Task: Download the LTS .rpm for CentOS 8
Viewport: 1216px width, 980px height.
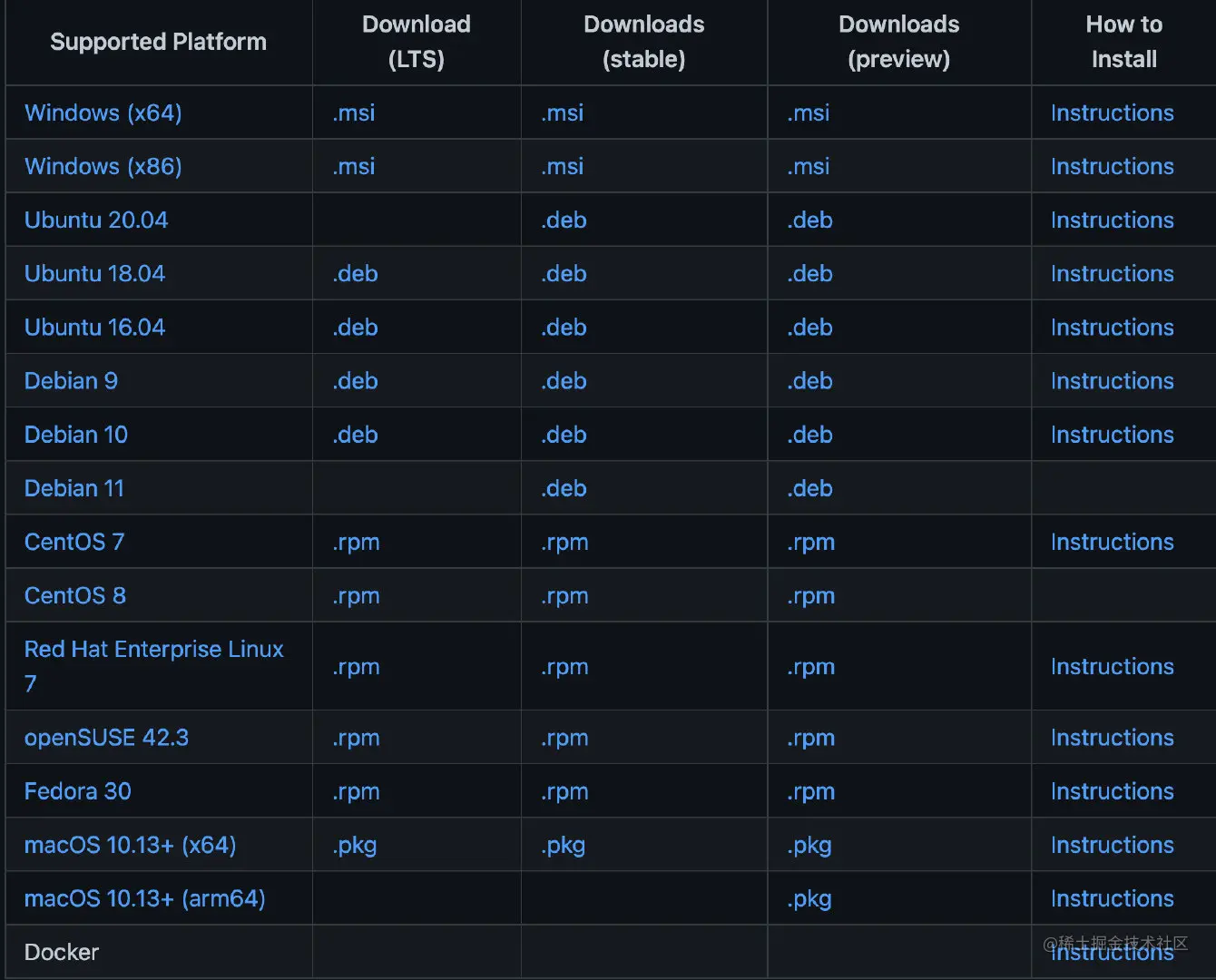Action: (x=357, y=596)
